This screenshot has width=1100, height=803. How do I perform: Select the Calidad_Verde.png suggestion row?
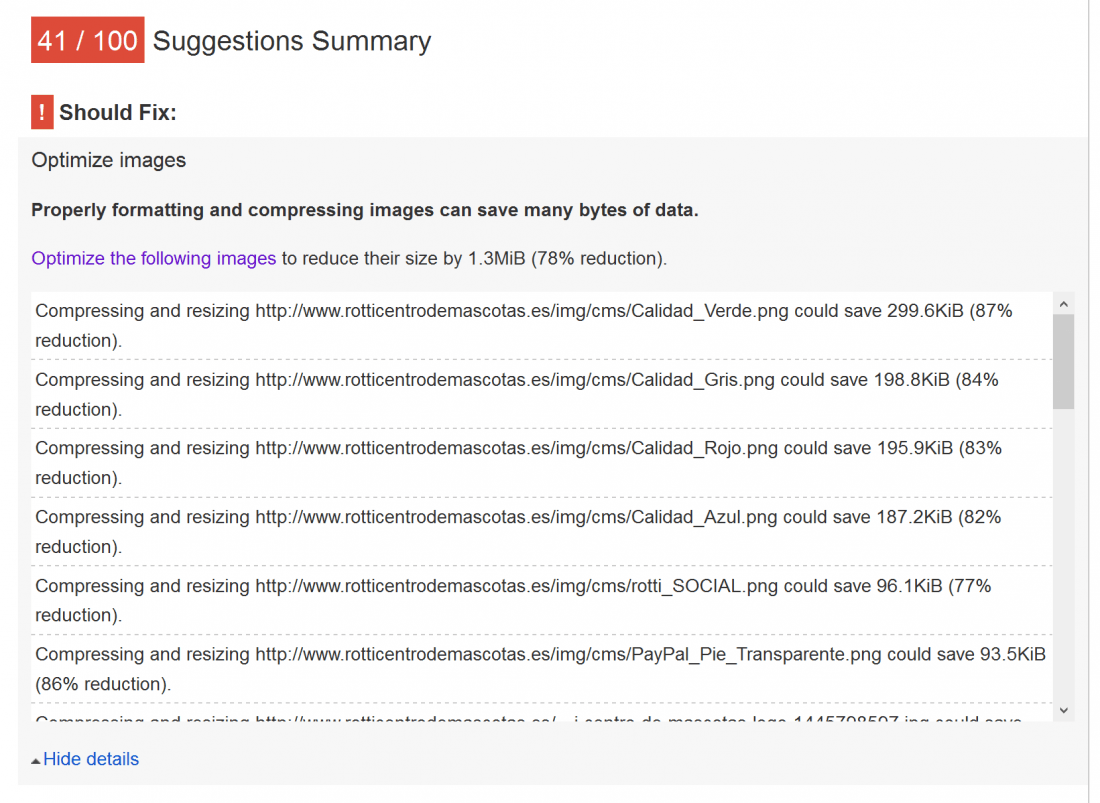(x=542, y=325)
